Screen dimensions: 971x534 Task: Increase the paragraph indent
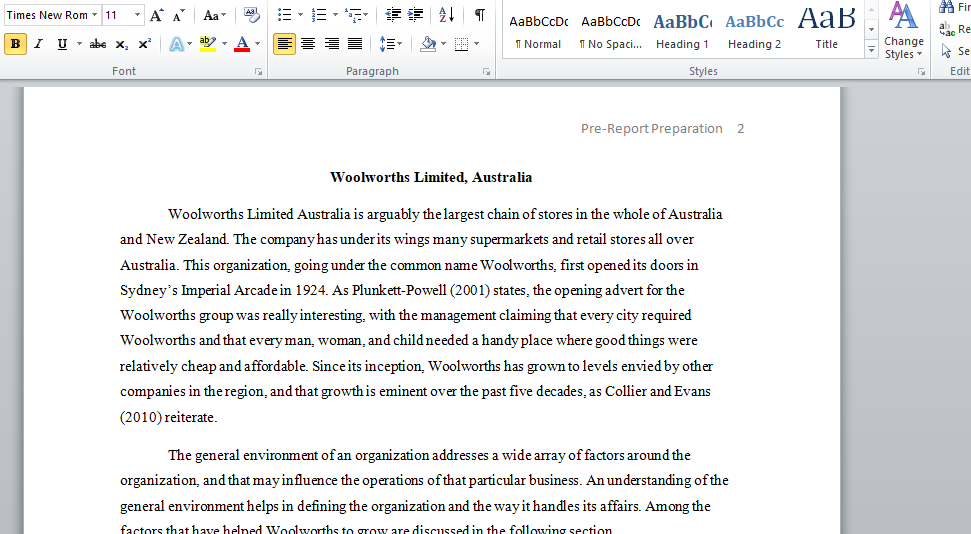pyautogui.click(x=416, y=15)
